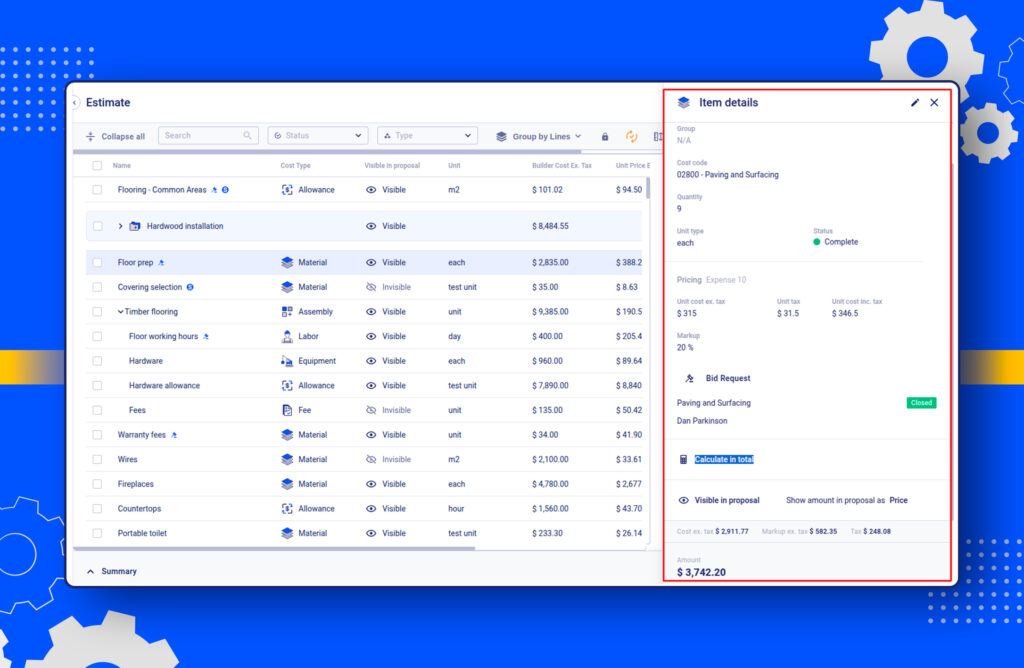Click the folder icon beside Hardwood installation

(135, 226)
